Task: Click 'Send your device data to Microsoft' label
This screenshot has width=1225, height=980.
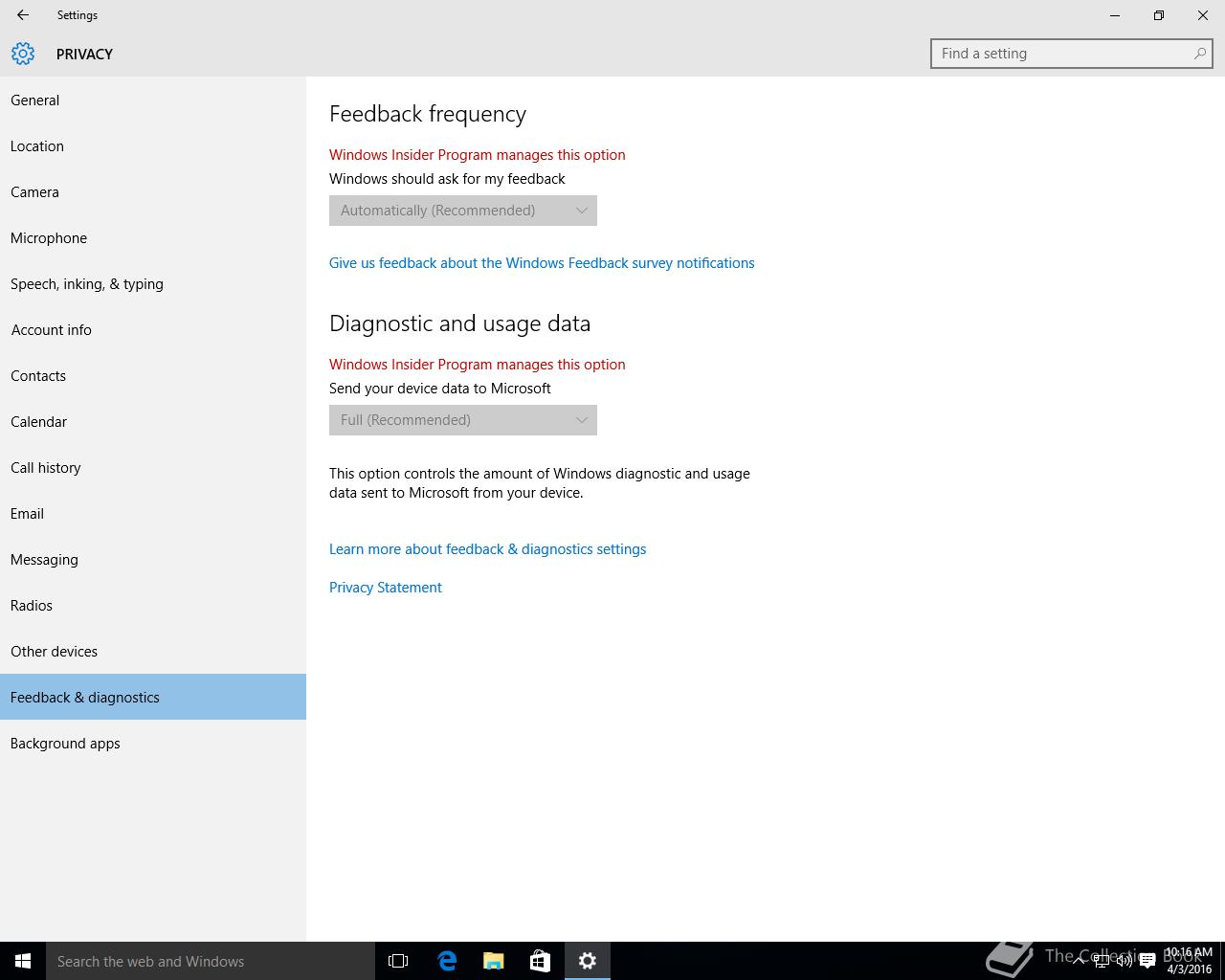Action: point(440,389)
